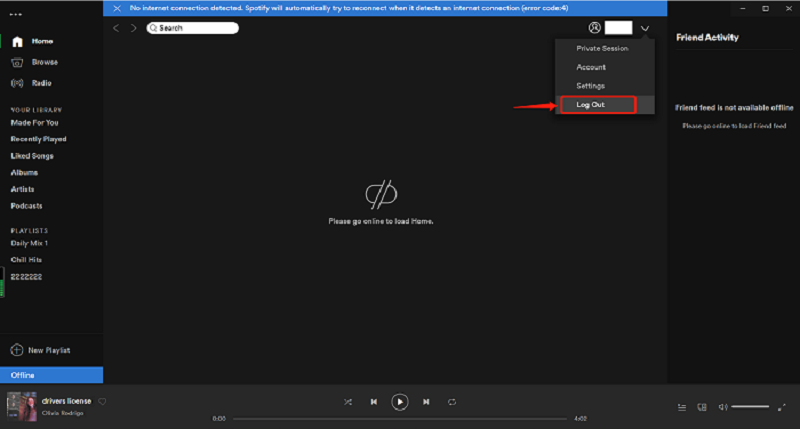Open the 2222222 playlist
800x429 pixels.
[x=27, y=277]
